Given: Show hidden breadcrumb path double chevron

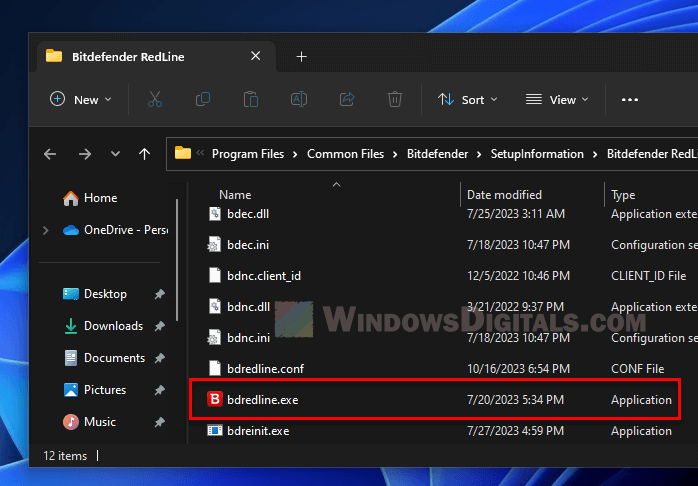Looking at the screenshot, I should 200,153.
